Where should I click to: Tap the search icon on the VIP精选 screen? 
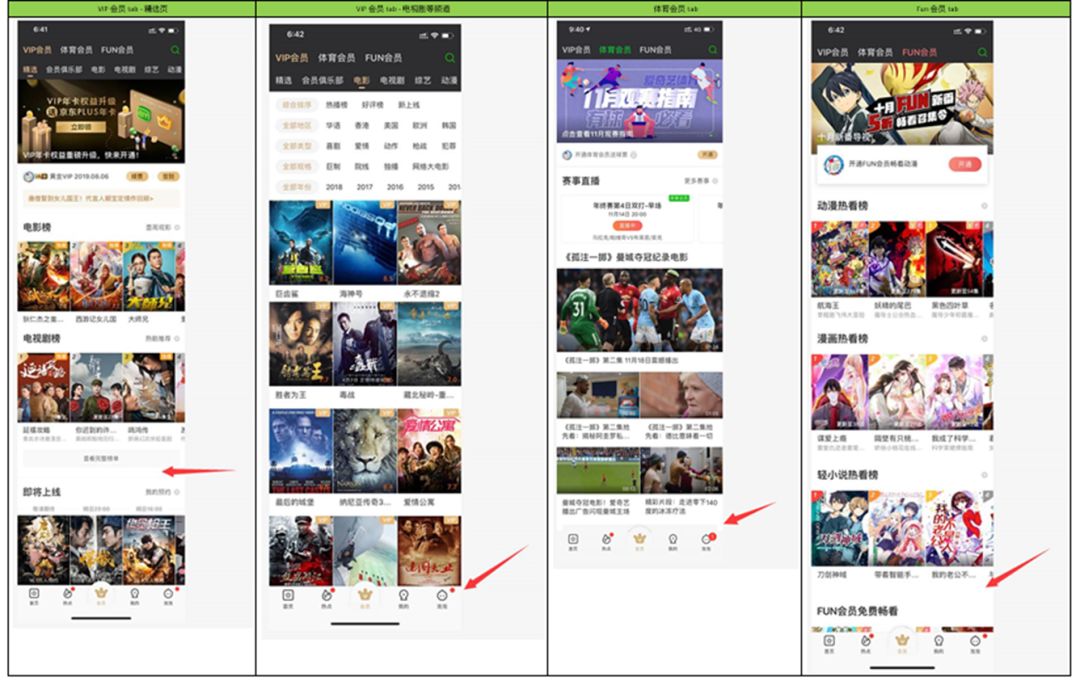[175, 50]
